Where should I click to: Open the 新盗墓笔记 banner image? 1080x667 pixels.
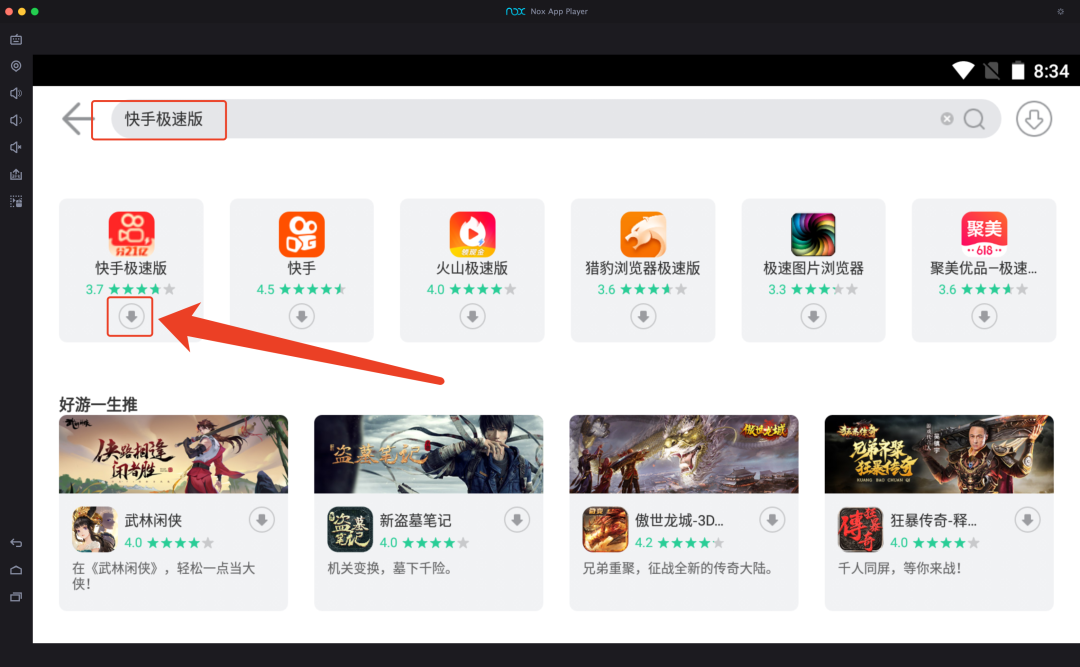428,454
